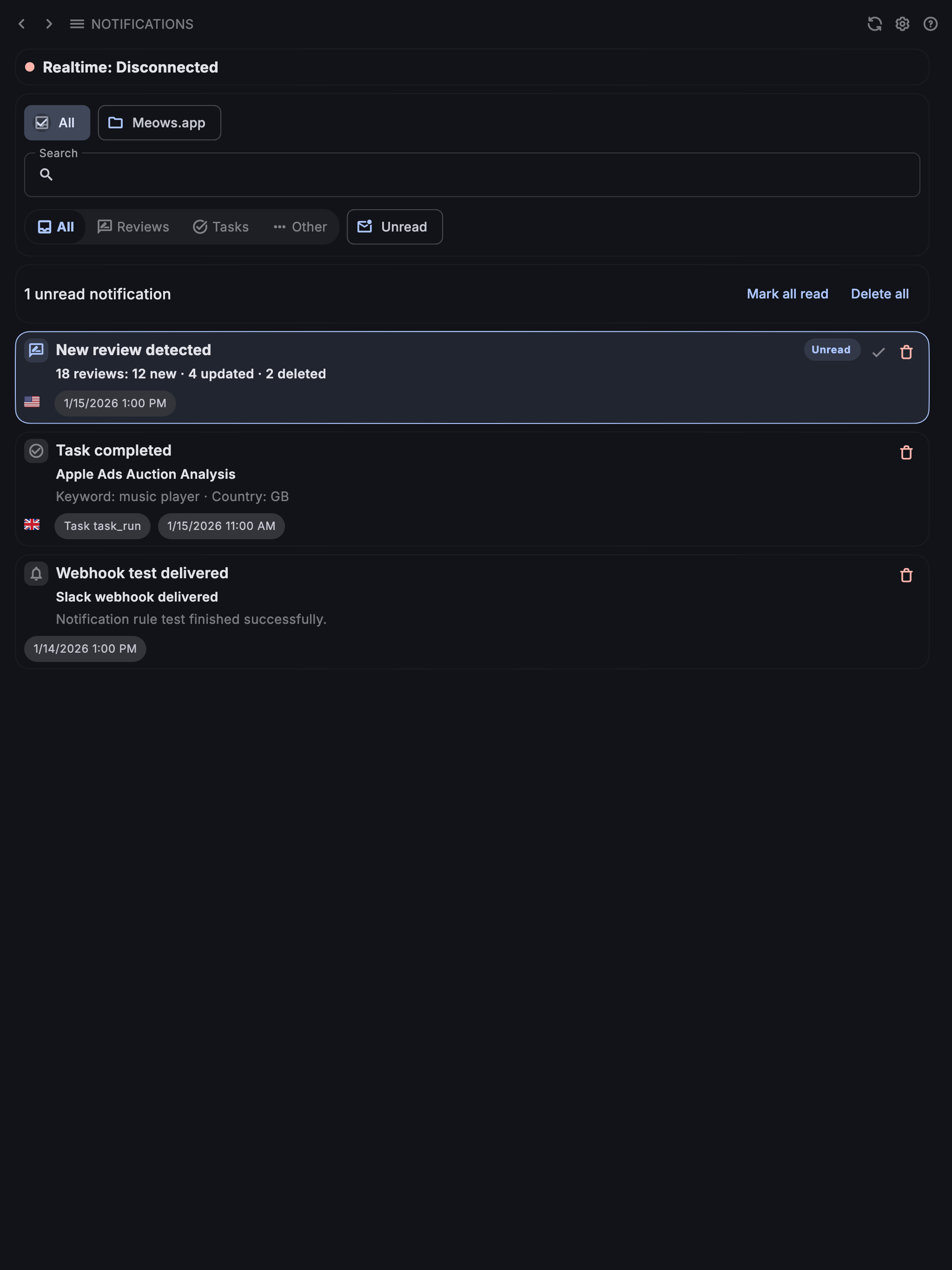The height and width of the screenshot is (1270, 952).
Task: Click the Delete all link
Action: pos(879,294)
